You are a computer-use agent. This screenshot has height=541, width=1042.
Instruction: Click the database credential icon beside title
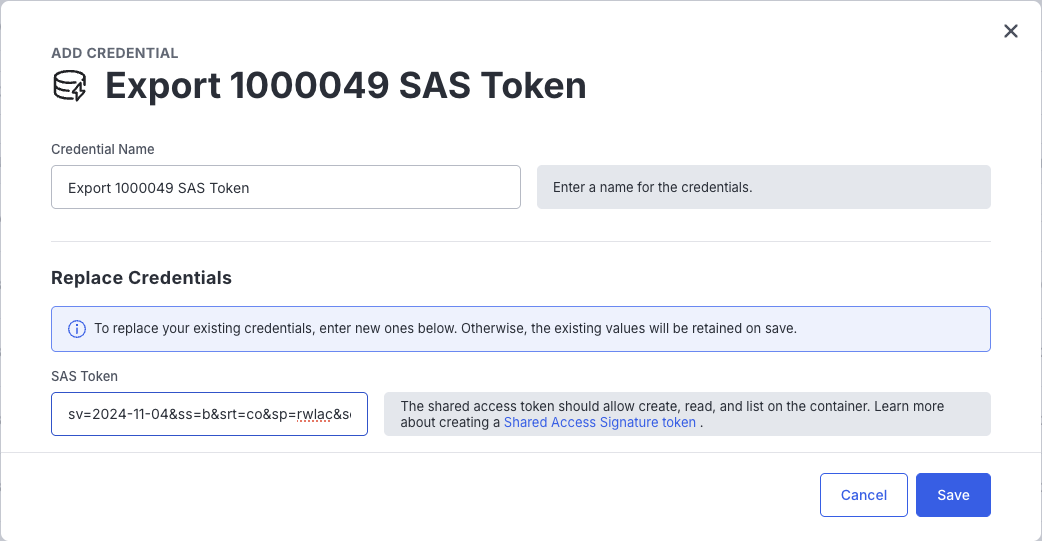pos(70,86)
